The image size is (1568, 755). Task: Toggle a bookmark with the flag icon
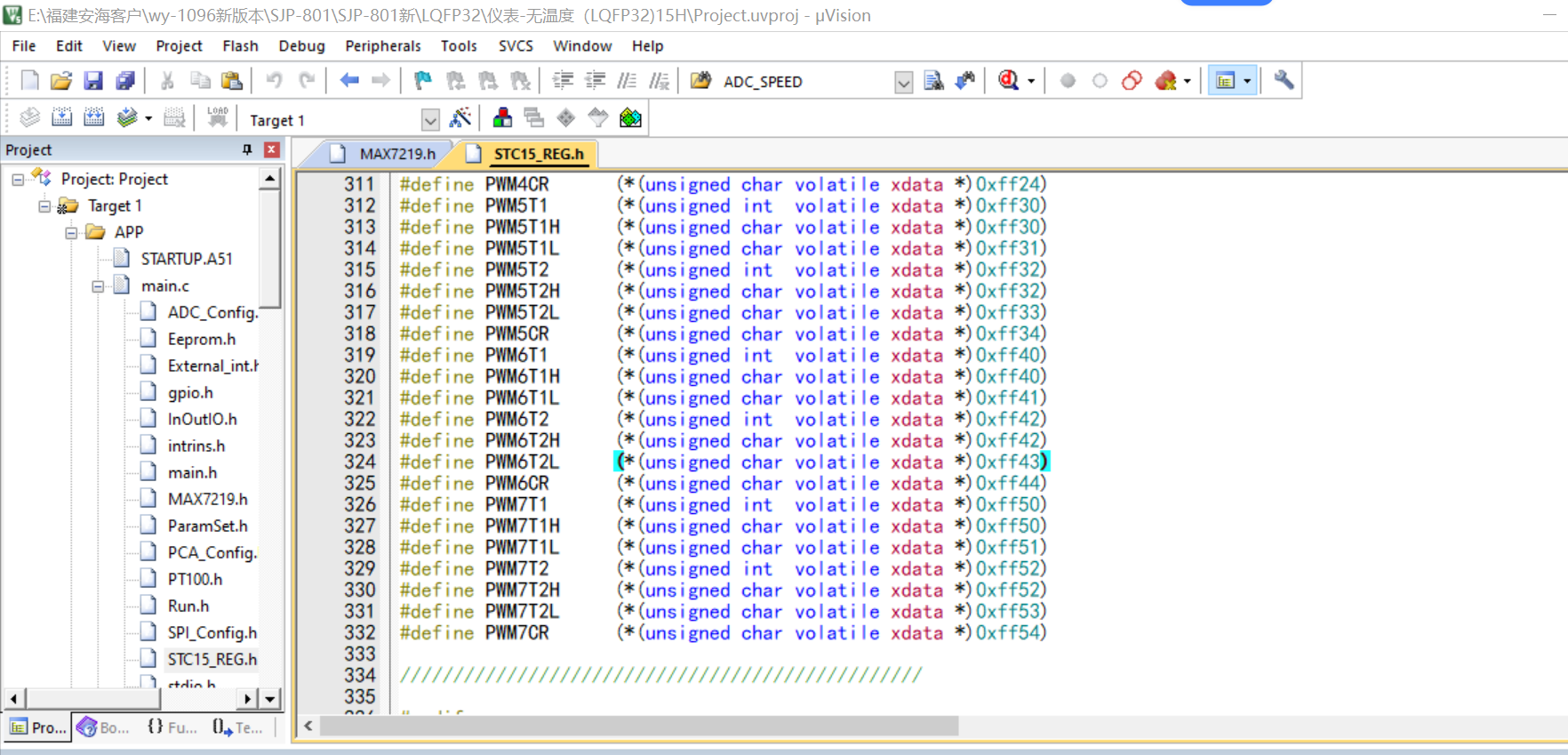(423, 81)
